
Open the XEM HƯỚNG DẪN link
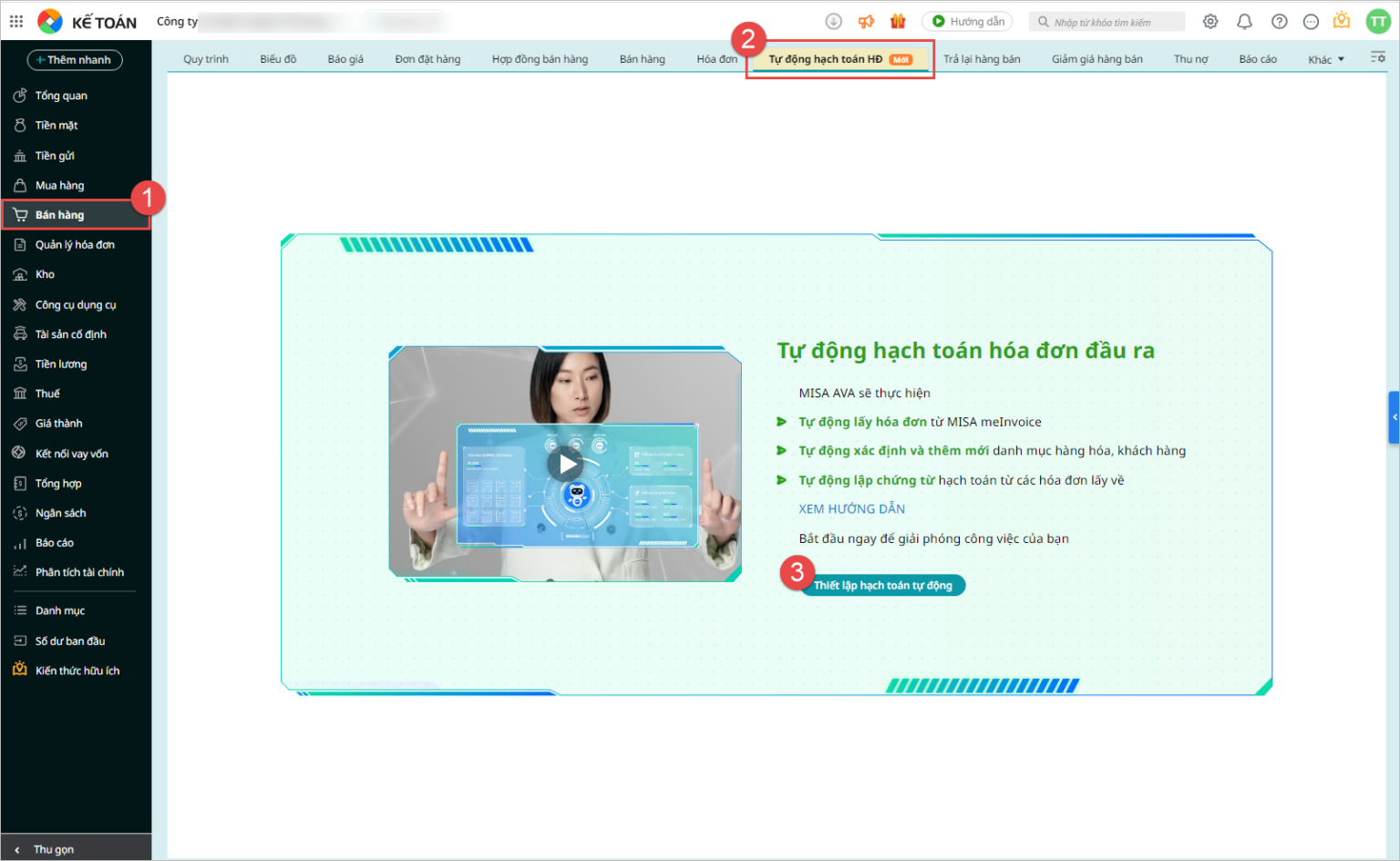tap(851, 508)
